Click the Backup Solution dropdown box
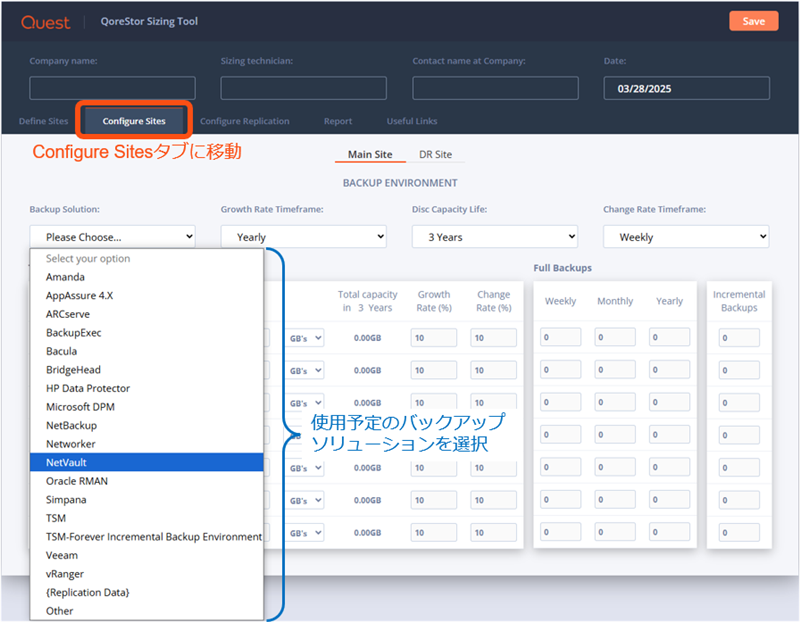Image resolution: width=800 pixels, height=622 pixels. pos(112,237)
